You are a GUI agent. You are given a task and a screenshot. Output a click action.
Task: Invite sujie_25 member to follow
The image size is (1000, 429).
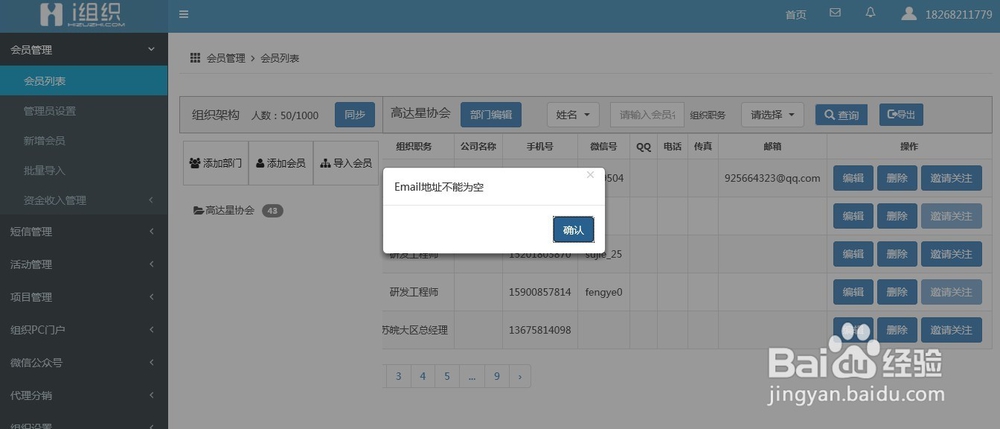point(951,254)
